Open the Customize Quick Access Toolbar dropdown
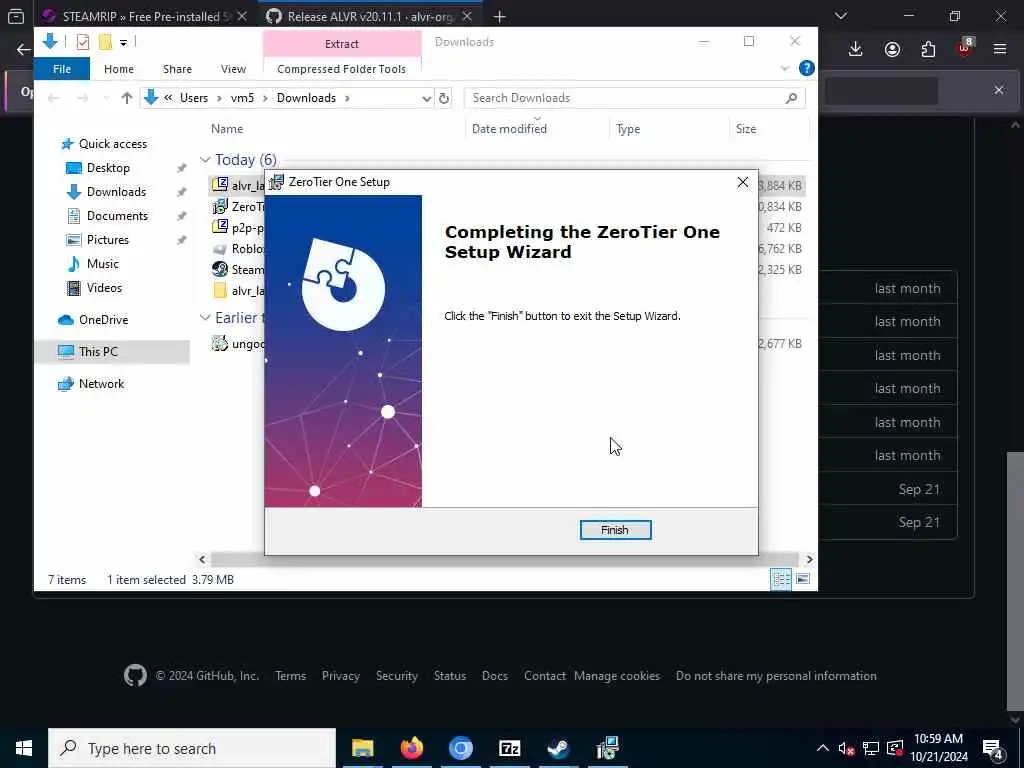This screenshot has height=768, width=1024. 123,42
